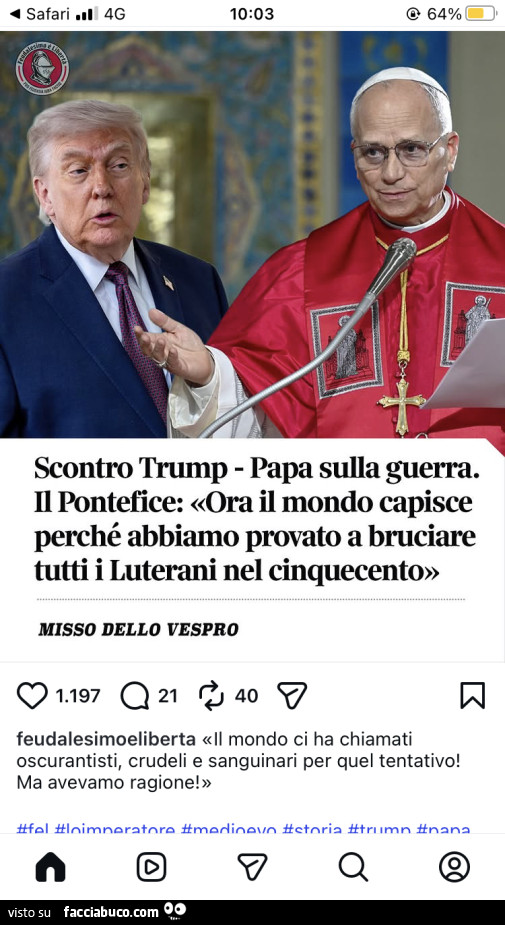The width and height of the screenshot is (505, 925).
Task: Tap the repost arrows icon
Action: pyautogui.click(x=212, y=696)
